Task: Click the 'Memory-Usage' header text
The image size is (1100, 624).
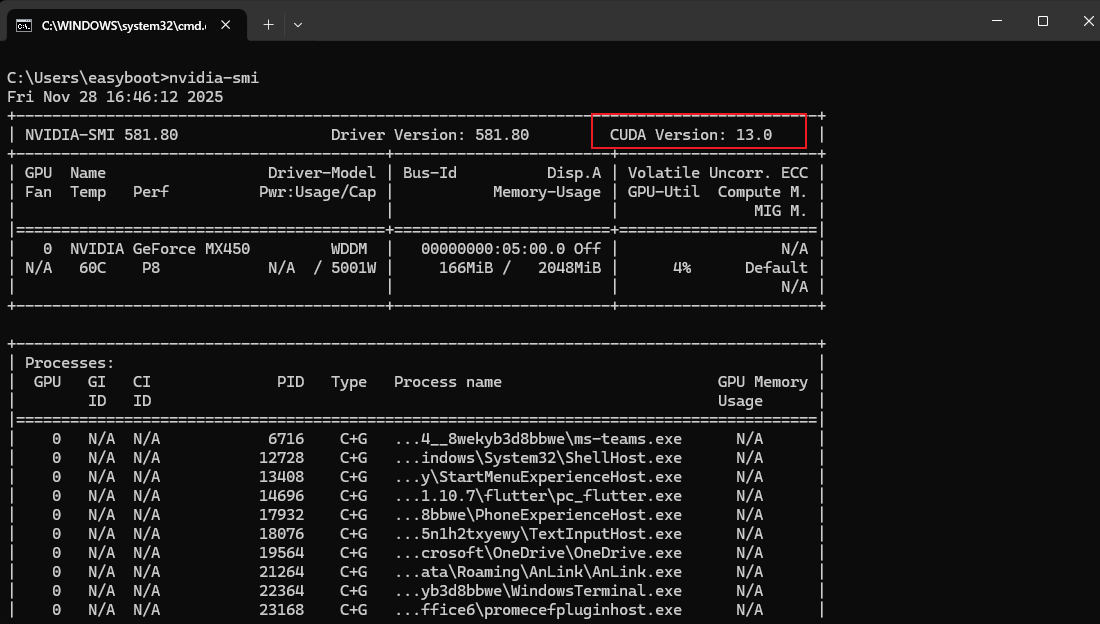Action: [x=547, y=192]
